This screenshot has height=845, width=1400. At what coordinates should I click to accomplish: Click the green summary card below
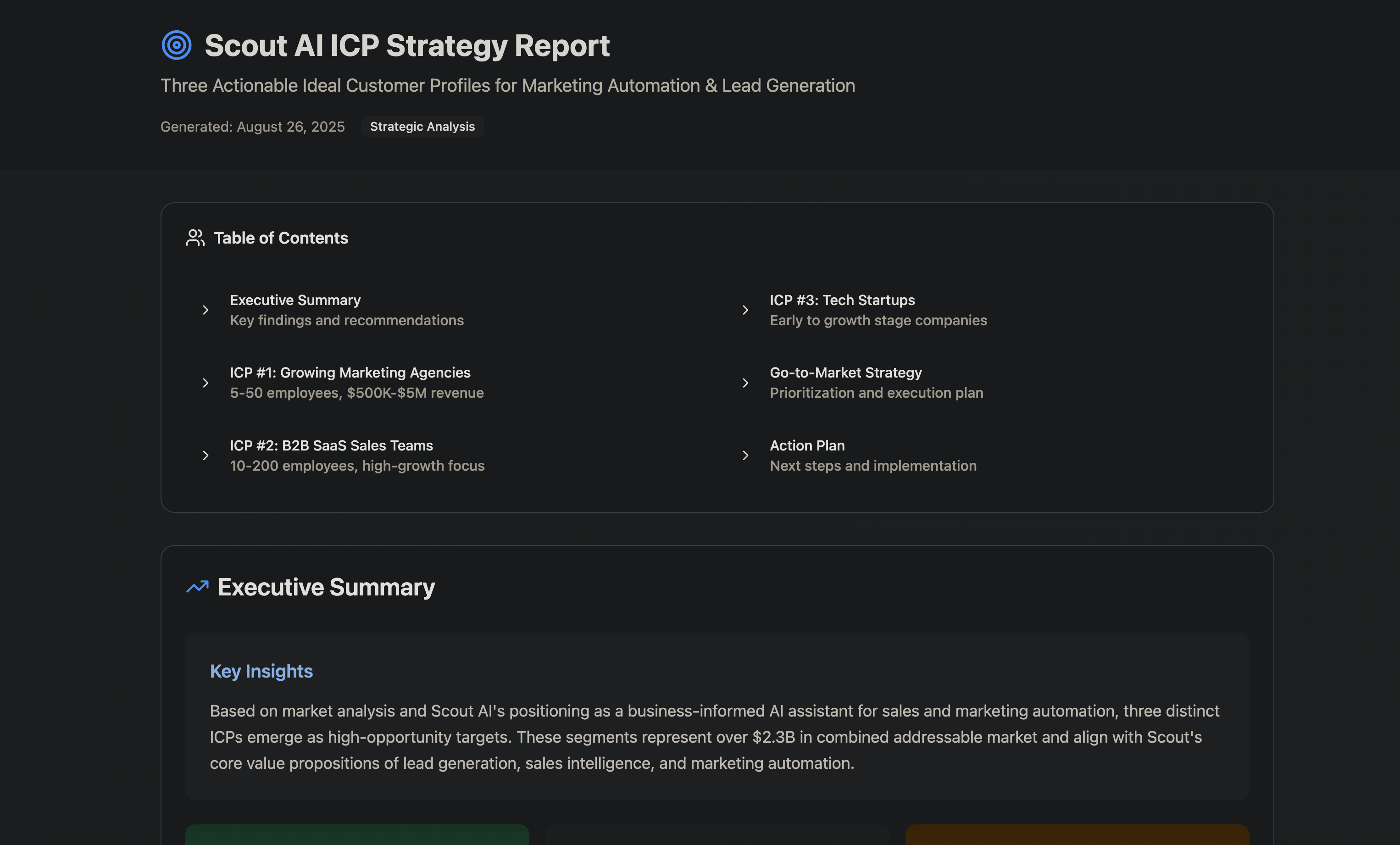pyautogui.click(x=357, y=835)
